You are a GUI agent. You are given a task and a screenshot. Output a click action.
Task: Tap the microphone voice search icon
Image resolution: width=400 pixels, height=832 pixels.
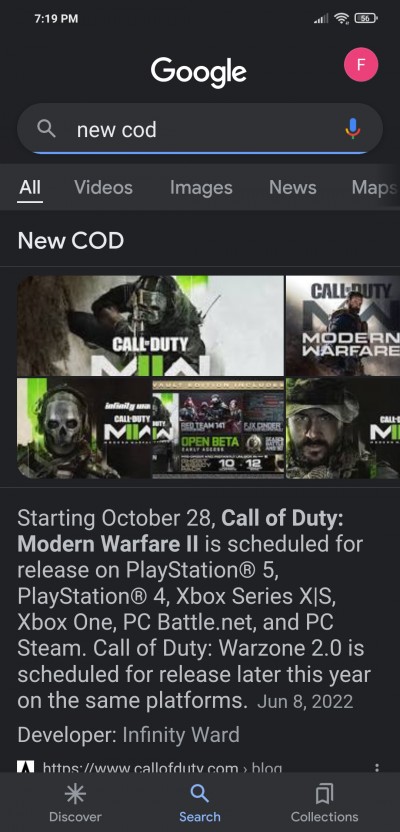353,128
